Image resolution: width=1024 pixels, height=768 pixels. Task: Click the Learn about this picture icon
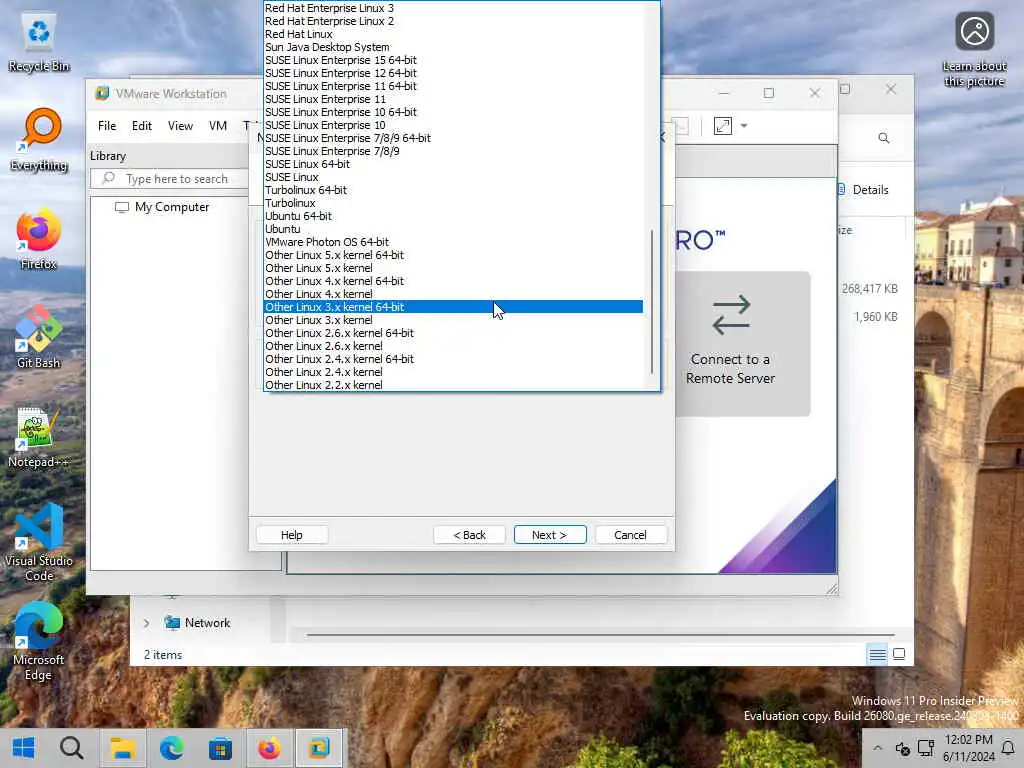pos(974,49)
